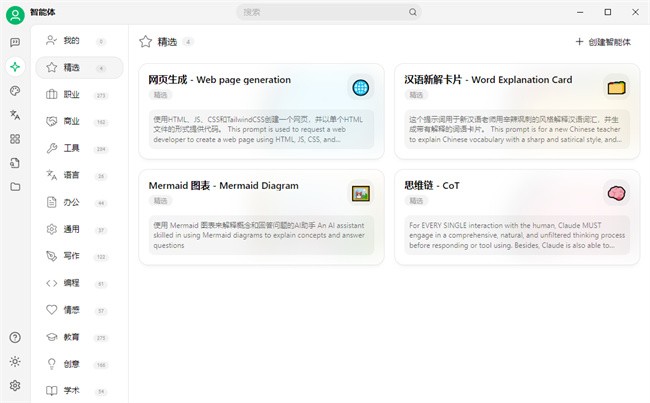Screen dimensions: 650x403
Task: Click 精选 tag on CoT card
Action: click(416, 201)
